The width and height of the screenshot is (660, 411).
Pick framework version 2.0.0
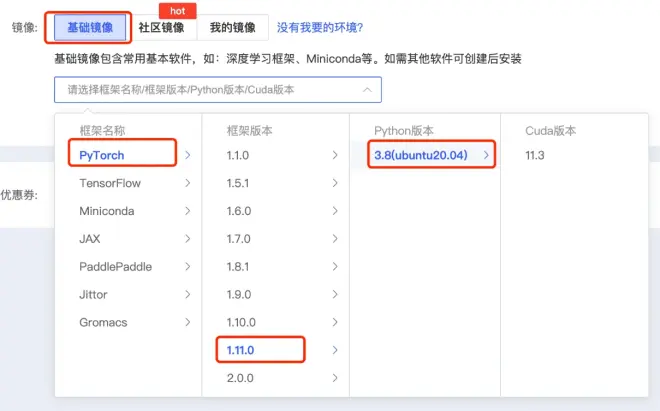pos(240,378)
